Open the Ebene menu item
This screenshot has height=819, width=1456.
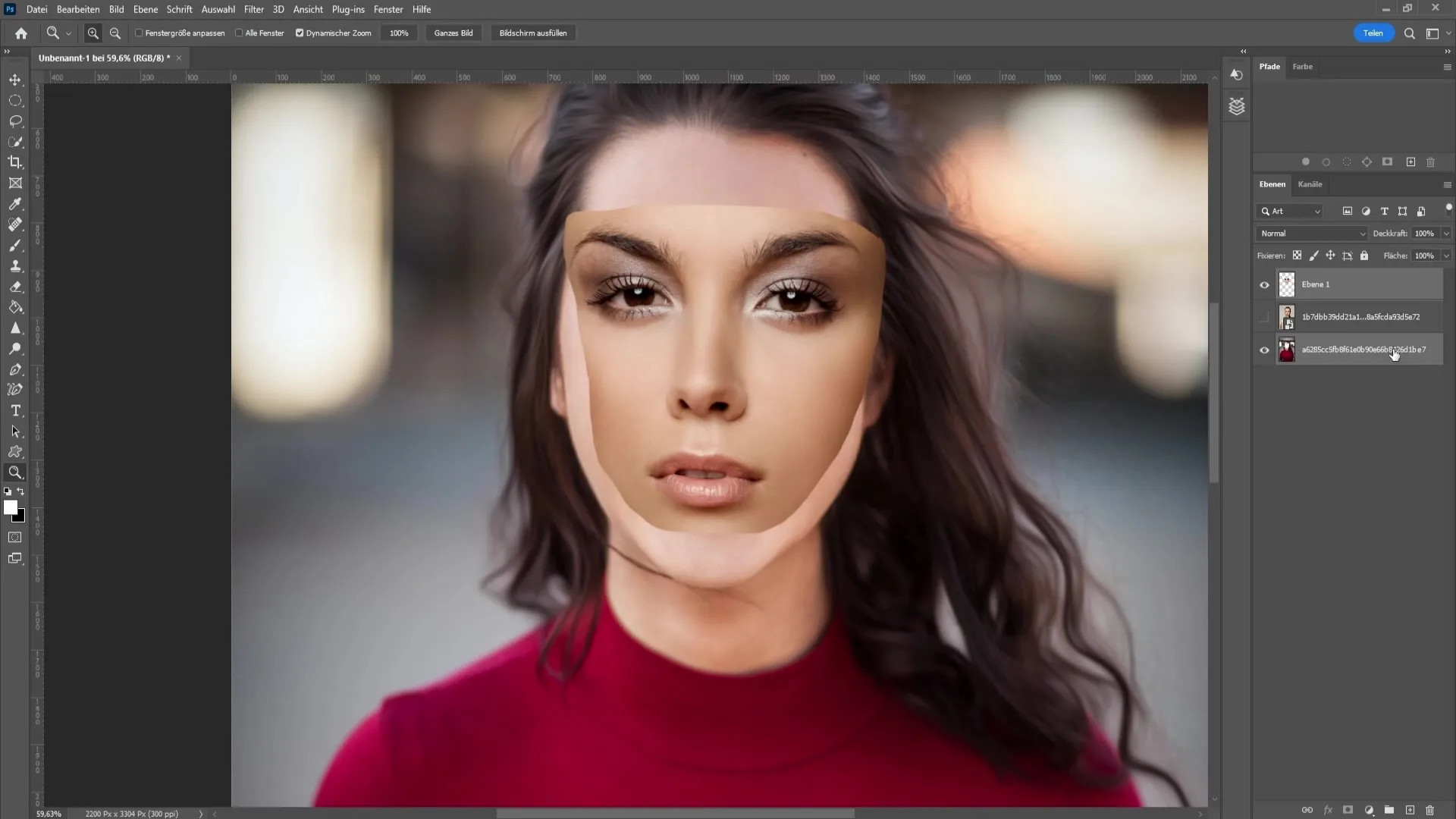[x=145, y=9]
